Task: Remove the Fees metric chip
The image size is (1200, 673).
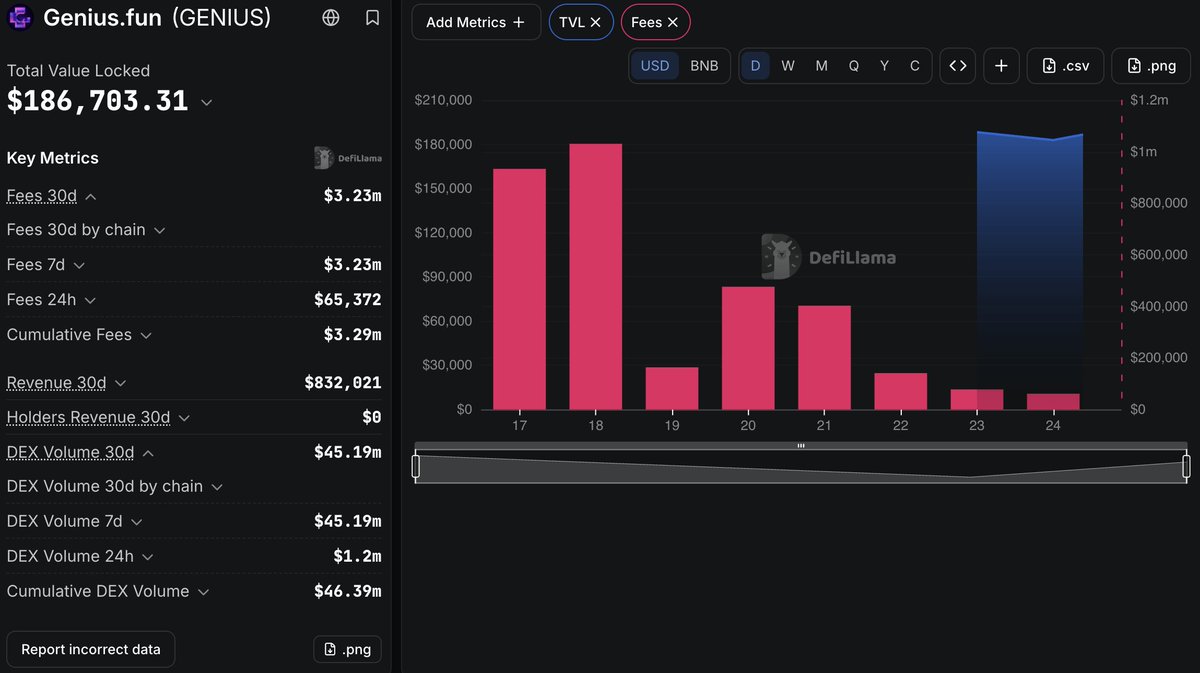Action: 673,22
